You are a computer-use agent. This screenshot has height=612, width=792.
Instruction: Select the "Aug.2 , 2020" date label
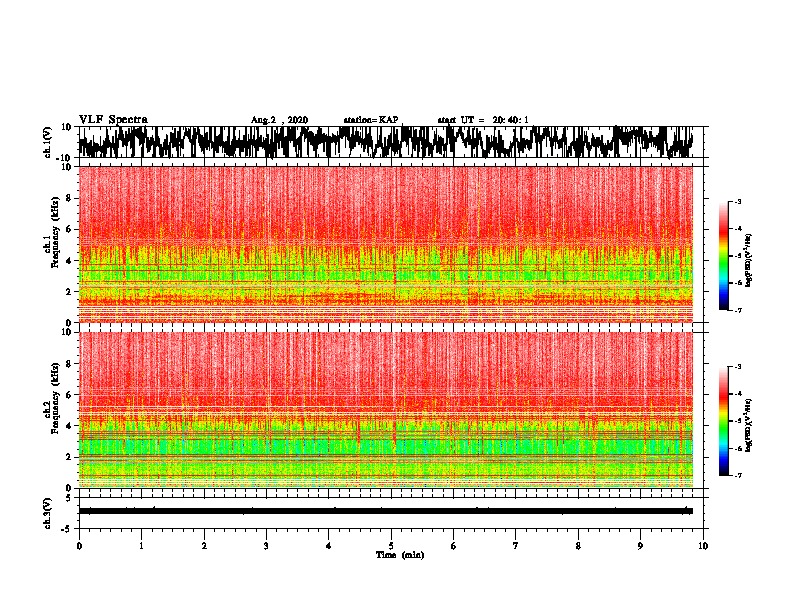(279, 120)
